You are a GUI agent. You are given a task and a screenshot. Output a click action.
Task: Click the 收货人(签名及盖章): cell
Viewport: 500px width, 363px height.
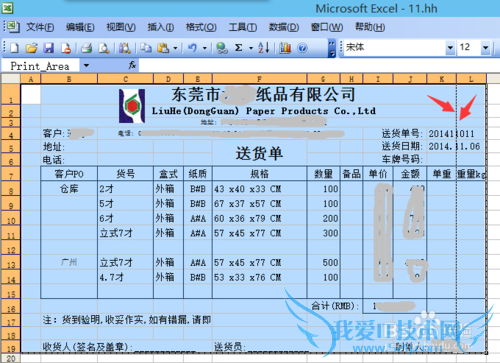pos(87,347)
